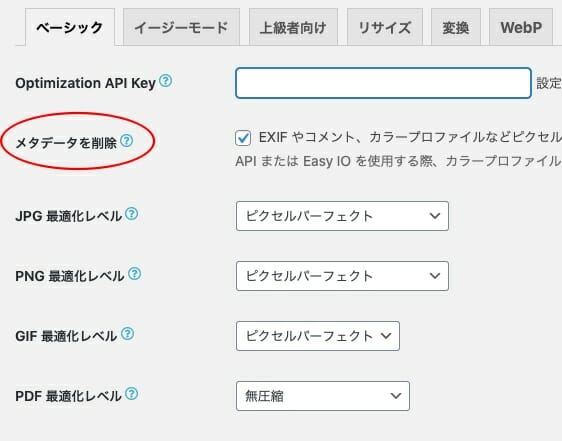Viewport: 562px width, 441px height.
Task: Open GIF optimization level select box
Action: coord(318,336)
